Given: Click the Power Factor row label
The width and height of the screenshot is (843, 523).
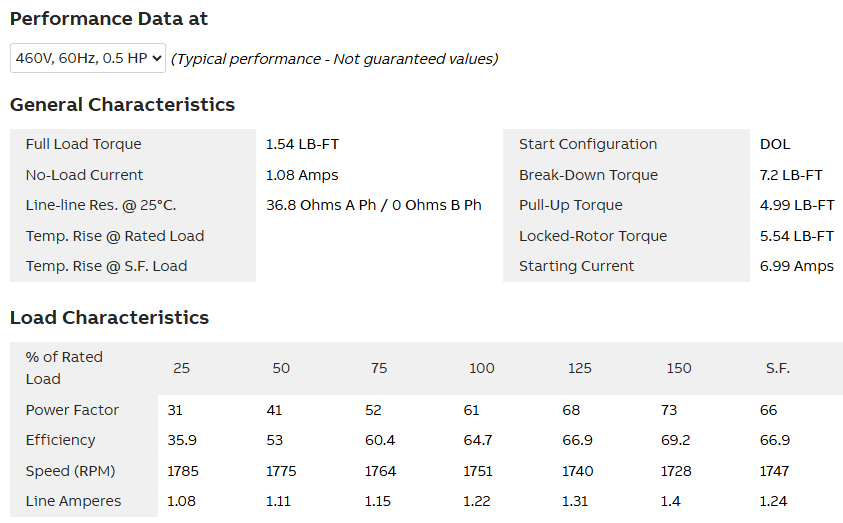Looking at the screenshot, I should (x=72, y=410).
